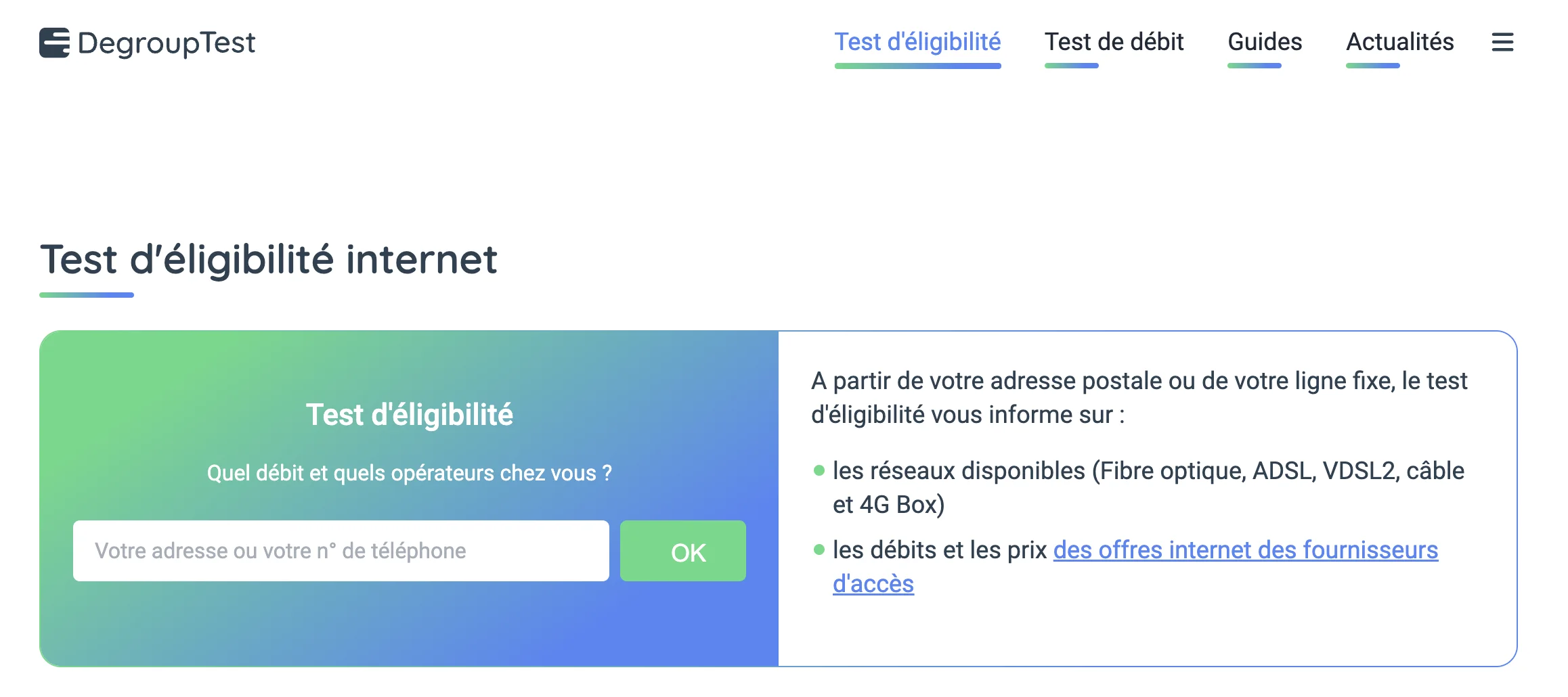Click the Quel débit et quels opérateurs subtitle

(409, 473)
